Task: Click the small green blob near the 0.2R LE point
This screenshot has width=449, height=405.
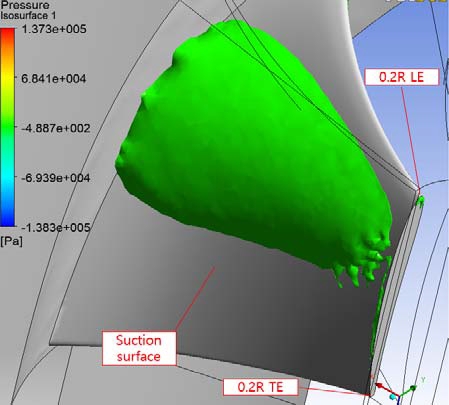Action: (x=421, y=201)
